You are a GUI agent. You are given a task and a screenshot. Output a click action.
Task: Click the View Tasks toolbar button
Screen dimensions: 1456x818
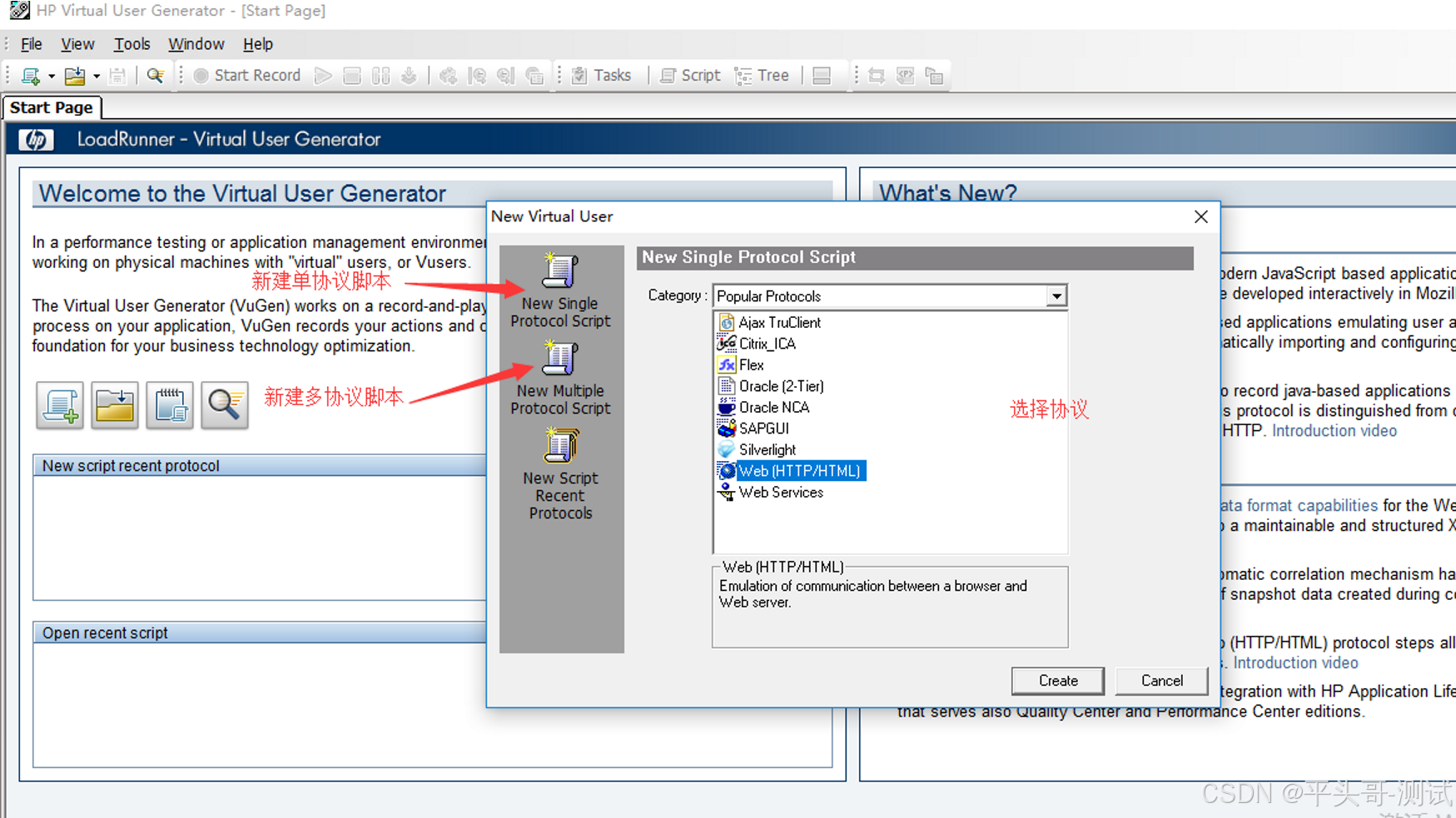click(602, 76)
